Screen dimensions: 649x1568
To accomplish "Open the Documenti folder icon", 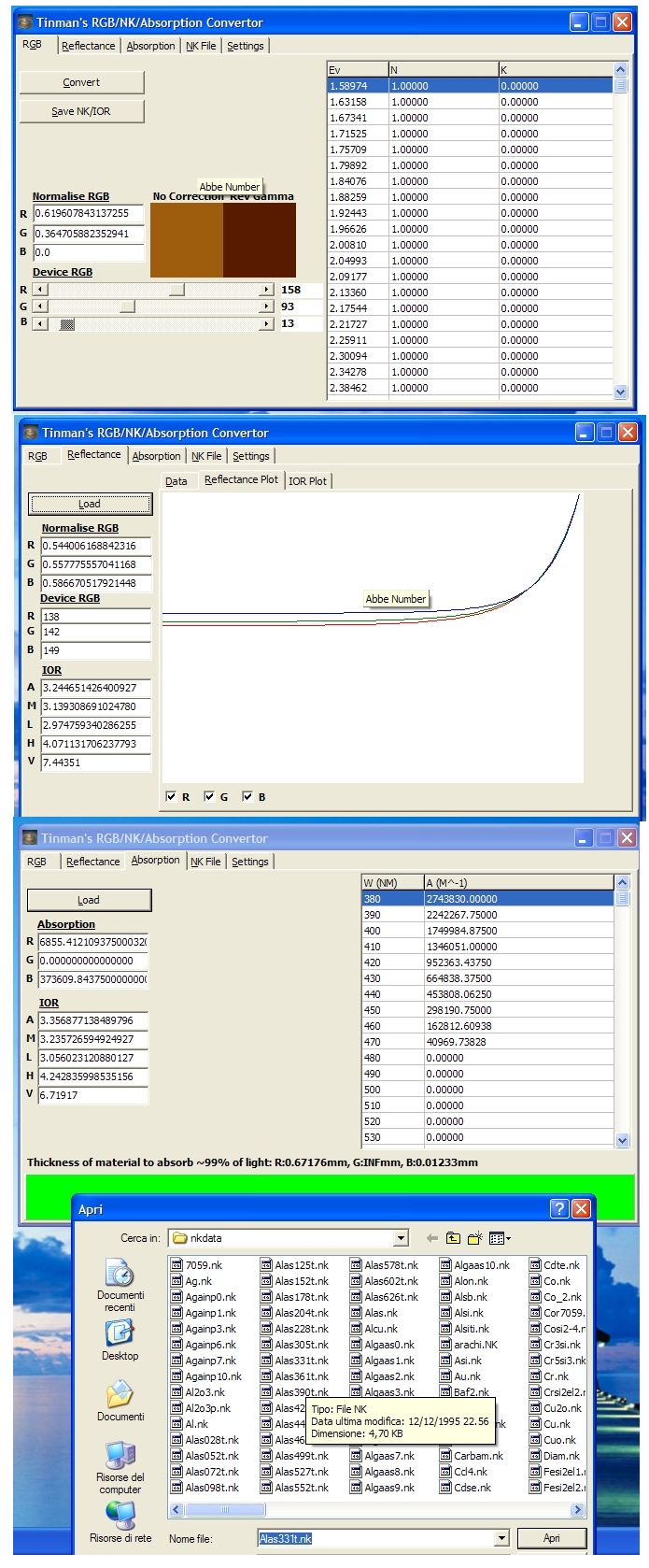I will click(120, 1398).
